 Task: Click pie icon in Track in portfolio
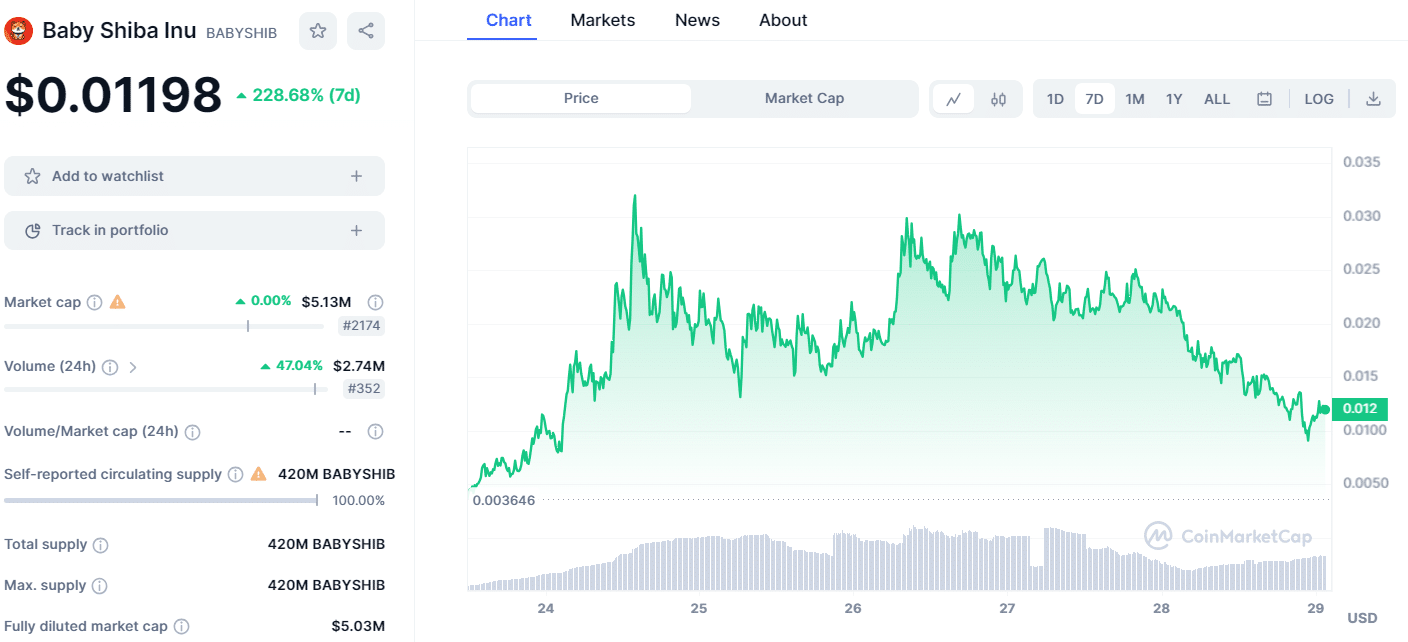(32, 230)
